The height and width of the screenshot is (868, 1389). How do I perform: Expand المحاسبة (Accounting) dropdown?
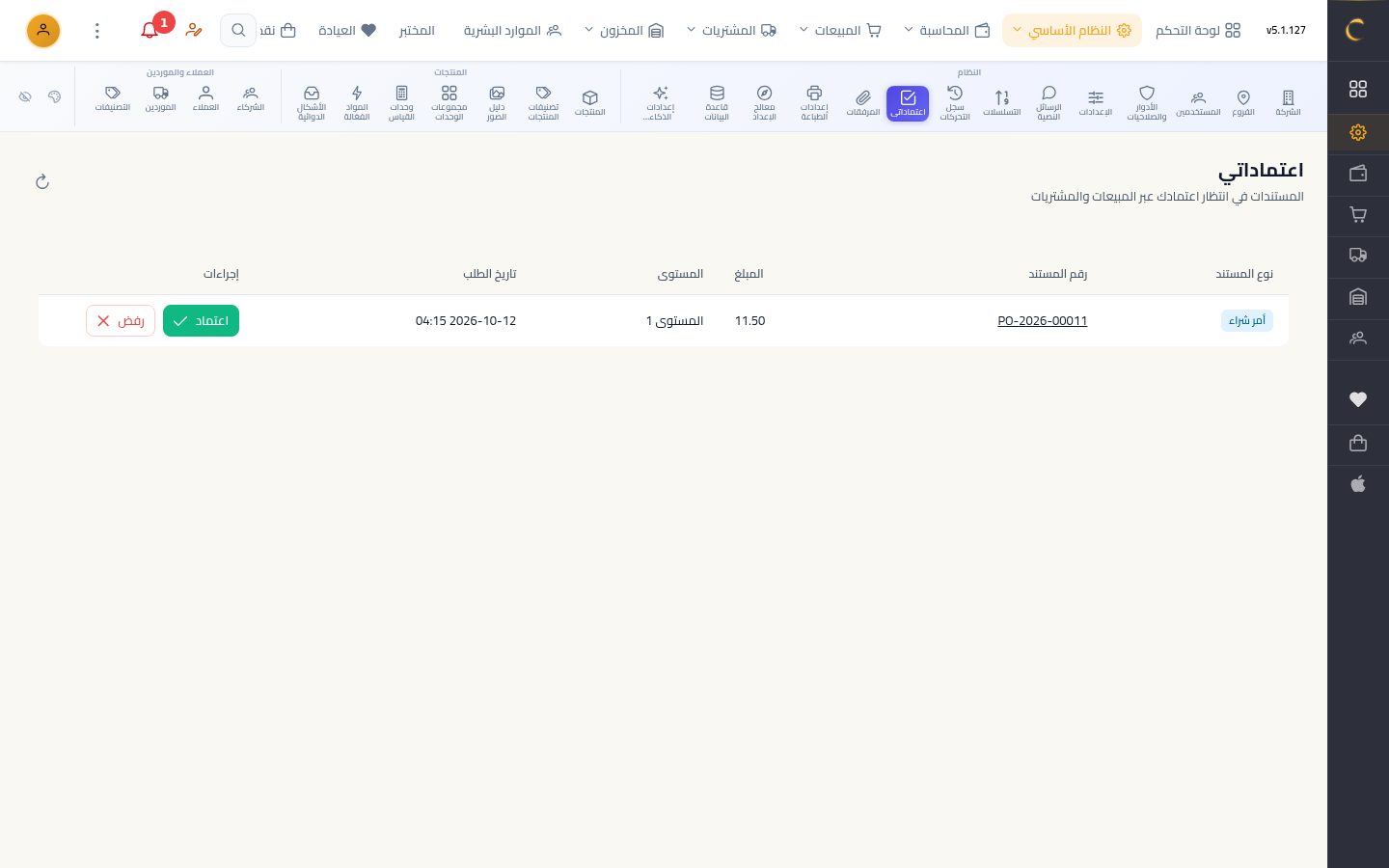point(947,31)
